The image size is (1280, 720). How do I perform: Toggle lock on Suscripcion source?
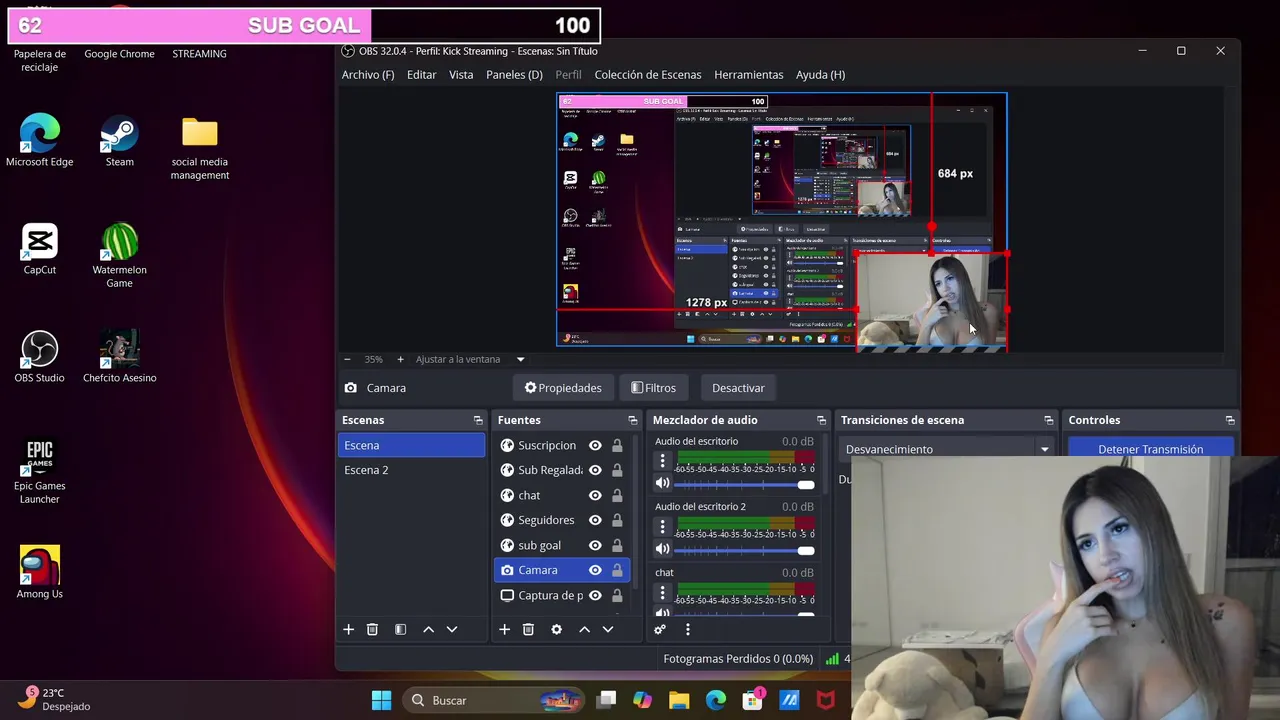tap(617, 445)
